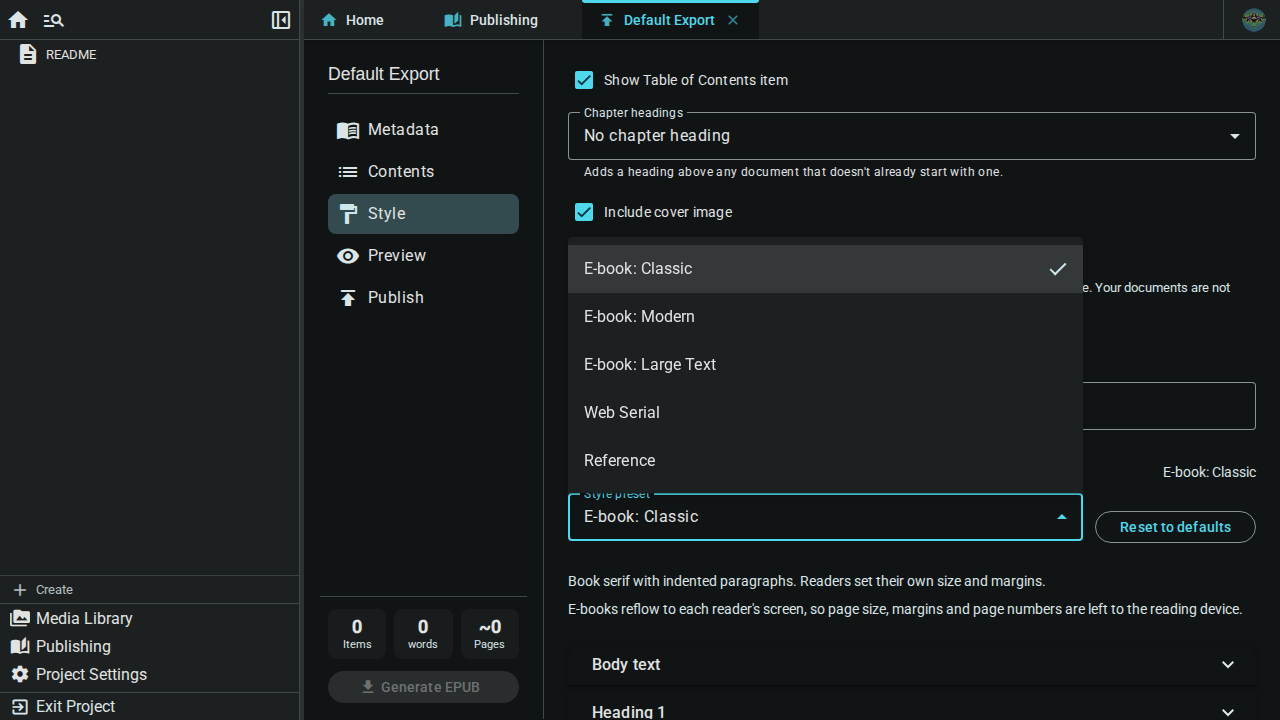Collapse the Style preset dropdown
Viewport: 1280px width, 720px height.
825,517
